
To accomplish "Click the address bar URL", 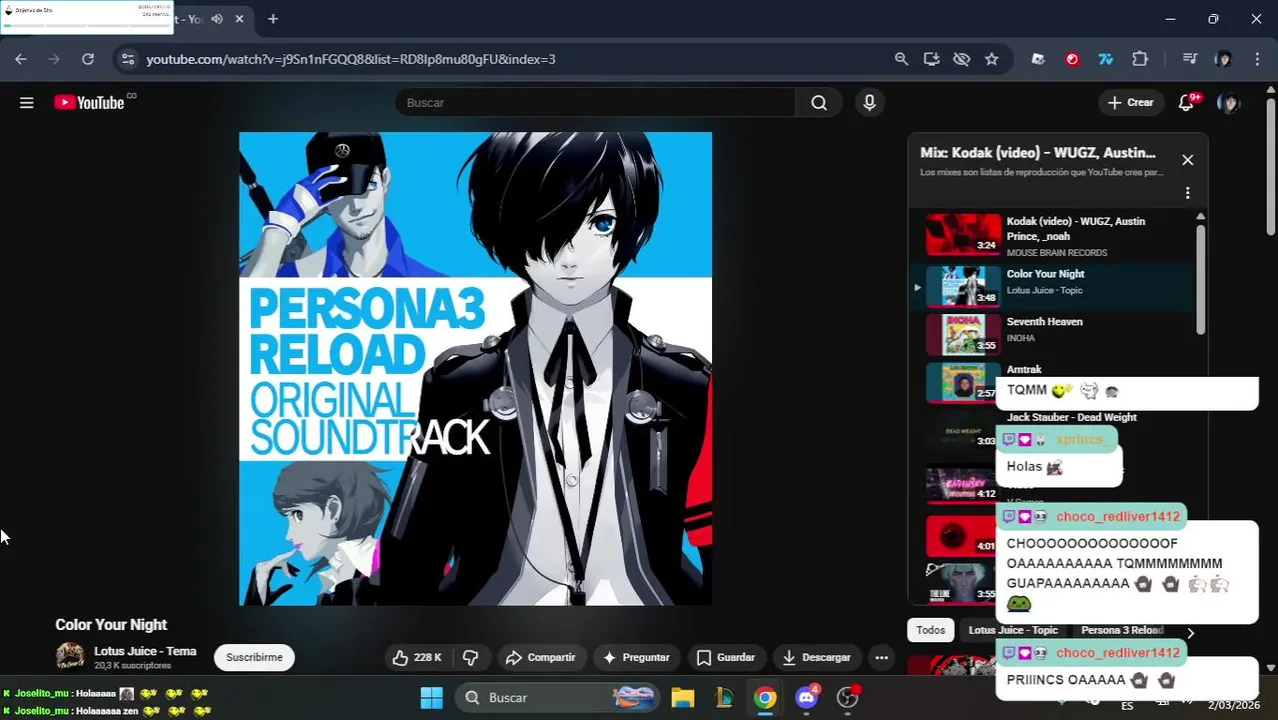I will coord(351,59).
